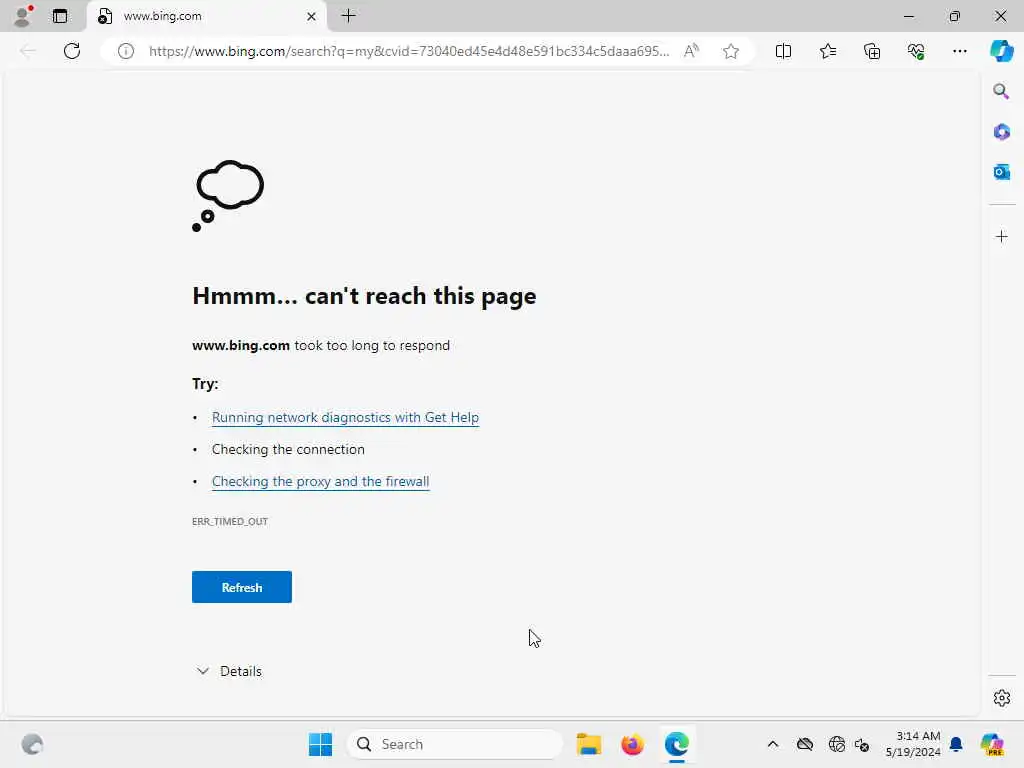Open sidebar Outlook icon
This screenshot has height=768, width=1024.
[1001, 172]
